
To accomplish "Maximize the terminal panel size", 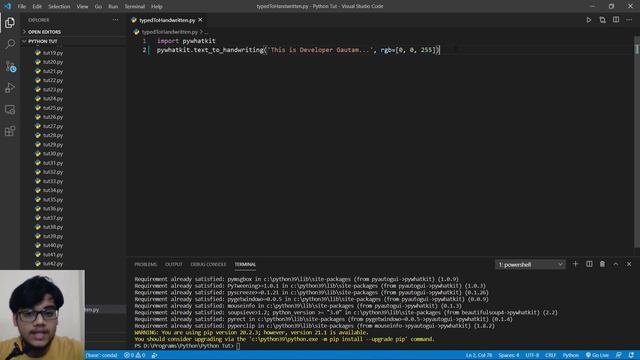I will coord(616,264).
